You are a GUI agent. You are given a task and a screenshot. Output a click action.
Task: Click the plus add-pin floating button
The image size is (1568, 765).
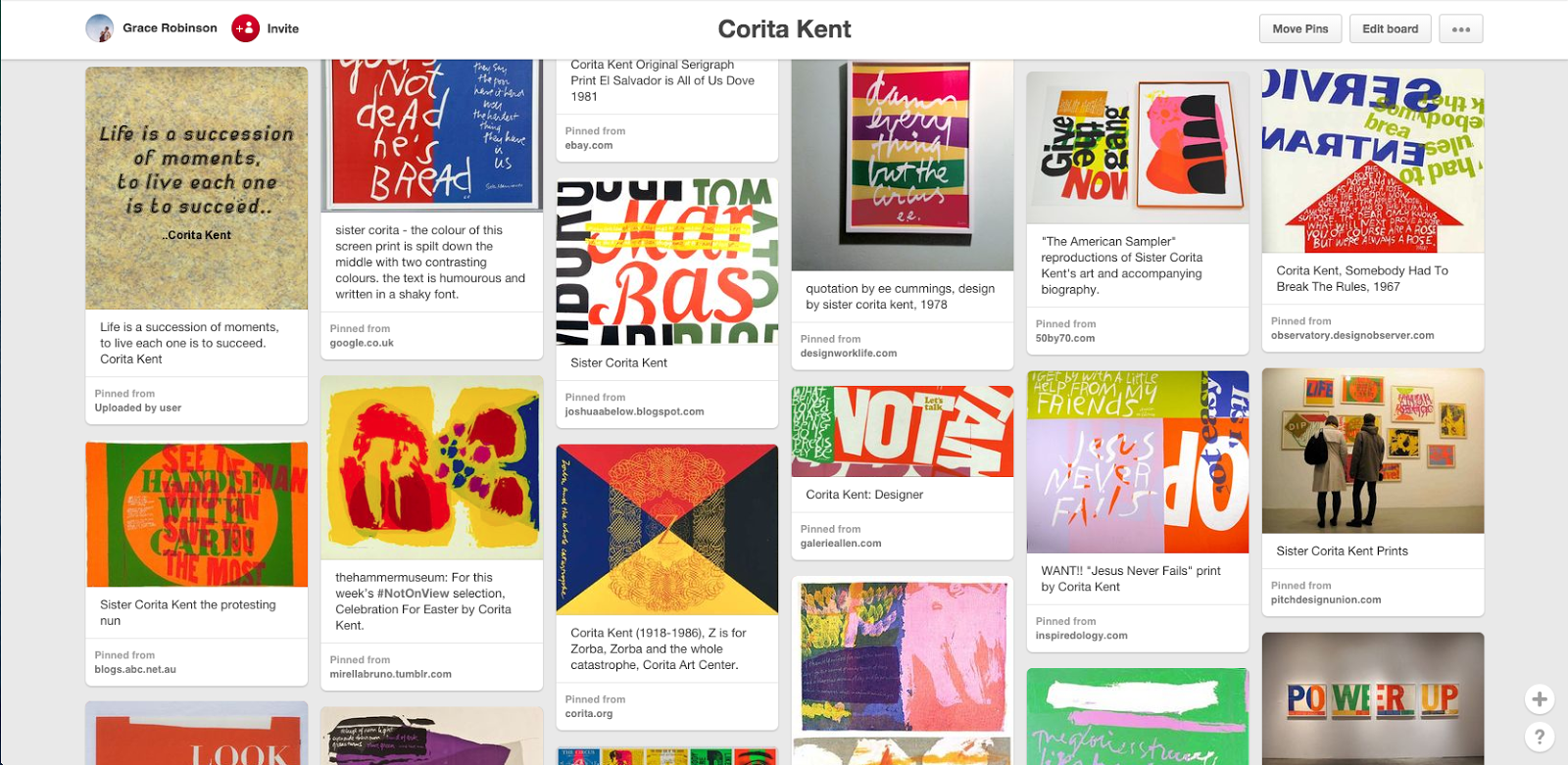coord(1540,698)
